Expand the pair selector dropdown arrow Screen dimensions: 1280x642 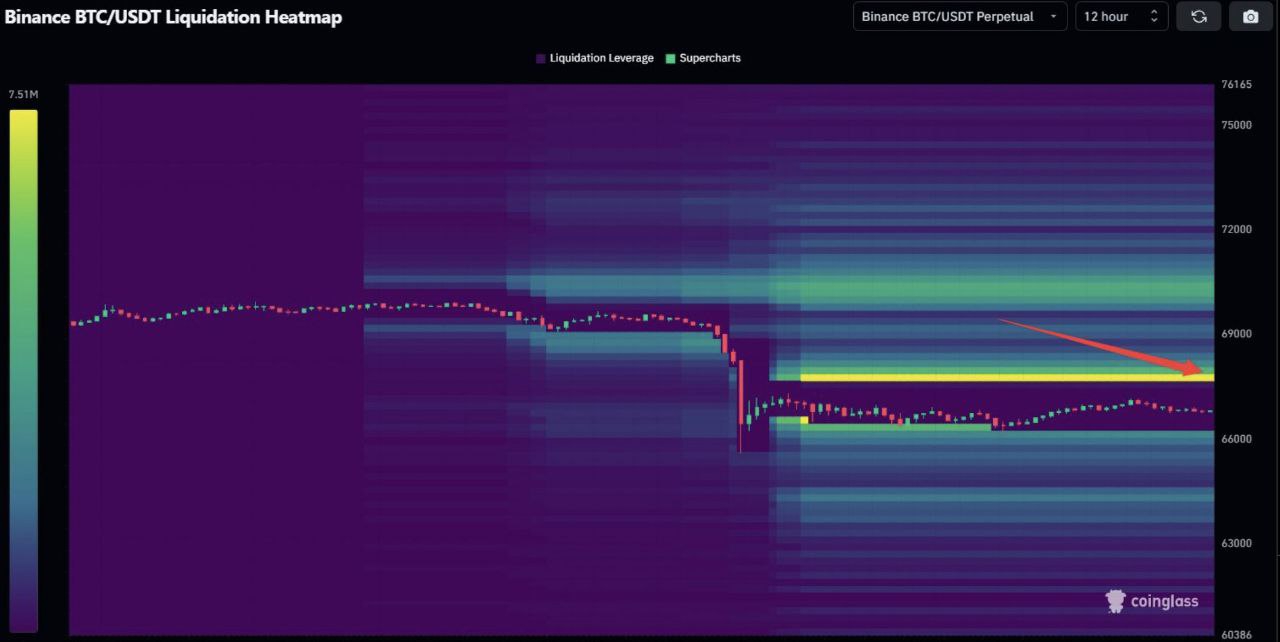[1053, 17]
